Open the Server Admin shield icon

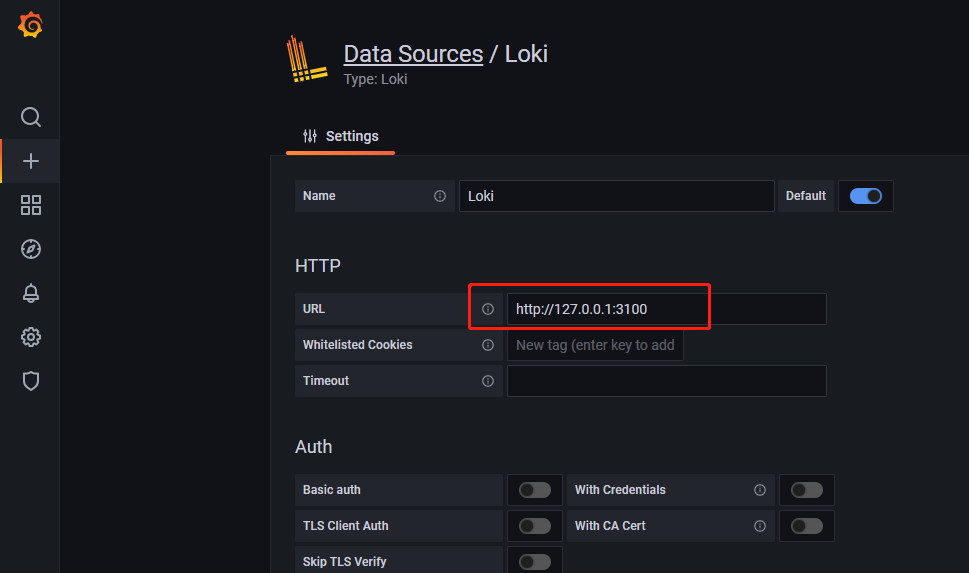tap(30, 381)
